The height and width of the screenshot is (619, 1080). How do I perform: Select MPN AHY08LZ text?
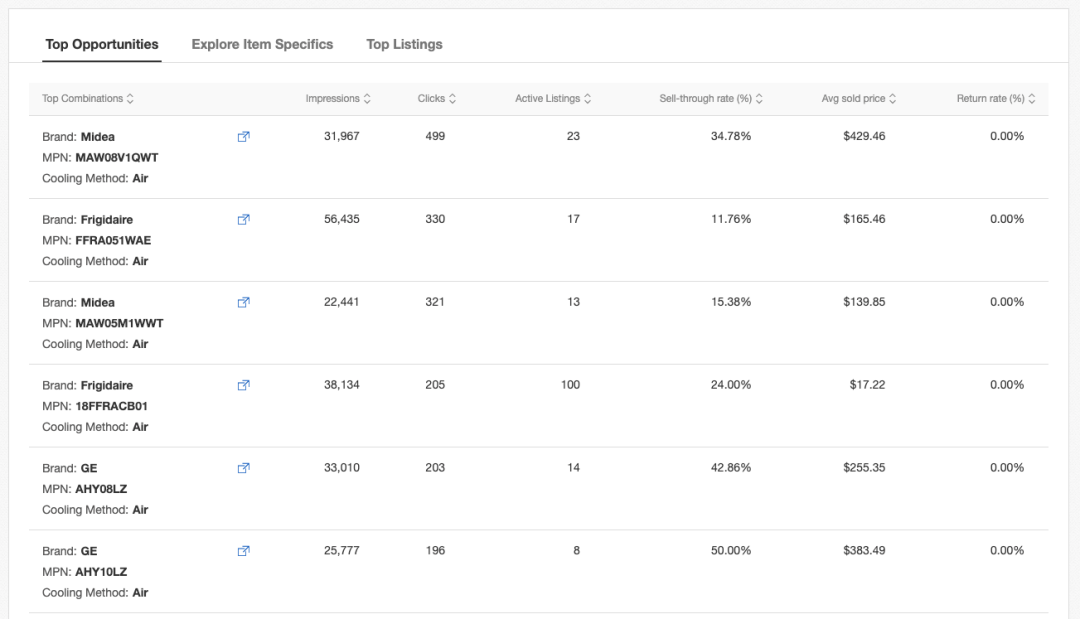[101, 489]
